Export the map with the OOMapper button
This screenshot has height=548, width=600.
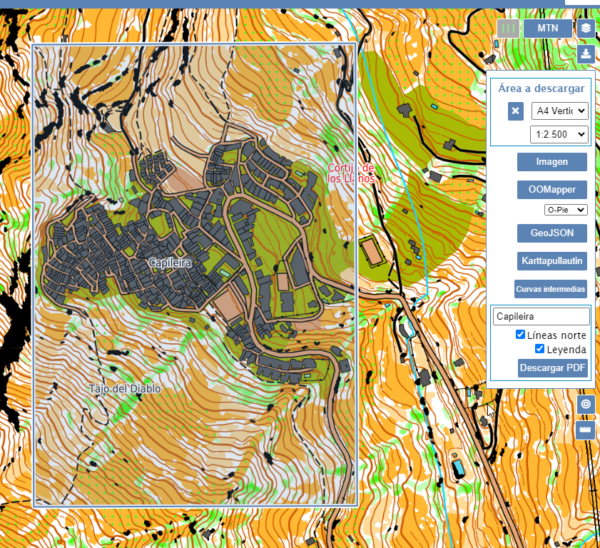point(552,189)
